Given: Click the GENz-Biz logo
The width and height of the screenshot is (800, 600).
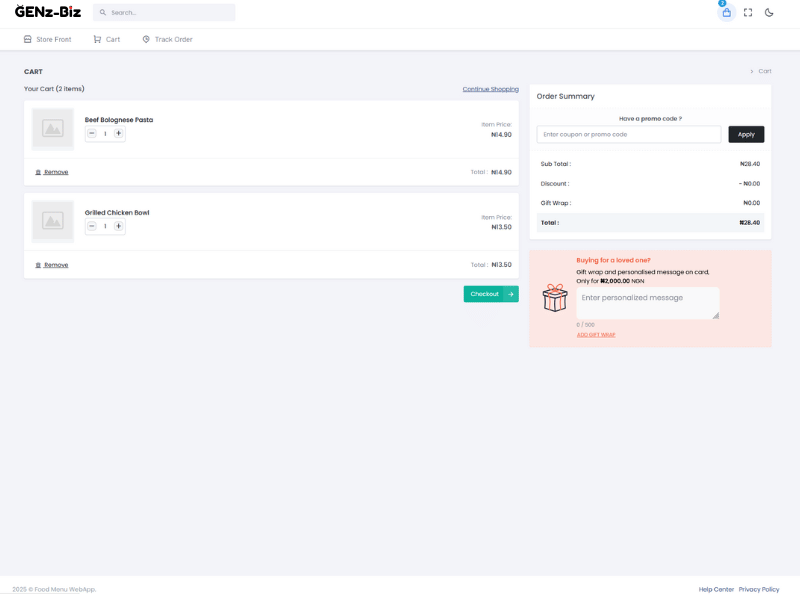Looking at the screenshot, I should point(48,12).
